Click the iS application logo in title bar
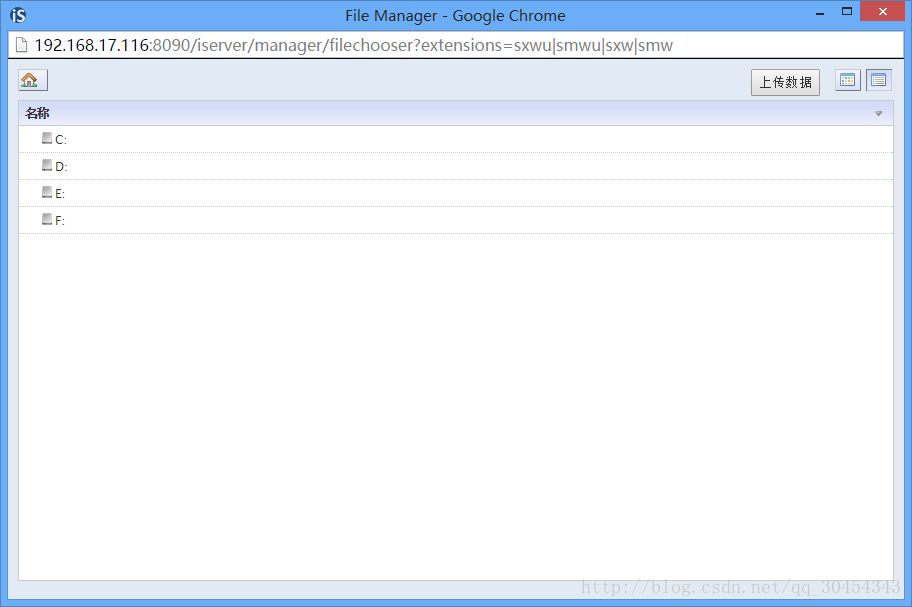Image resolution: width=912 pixels, height=607 pixels. [x=18, y=15]
